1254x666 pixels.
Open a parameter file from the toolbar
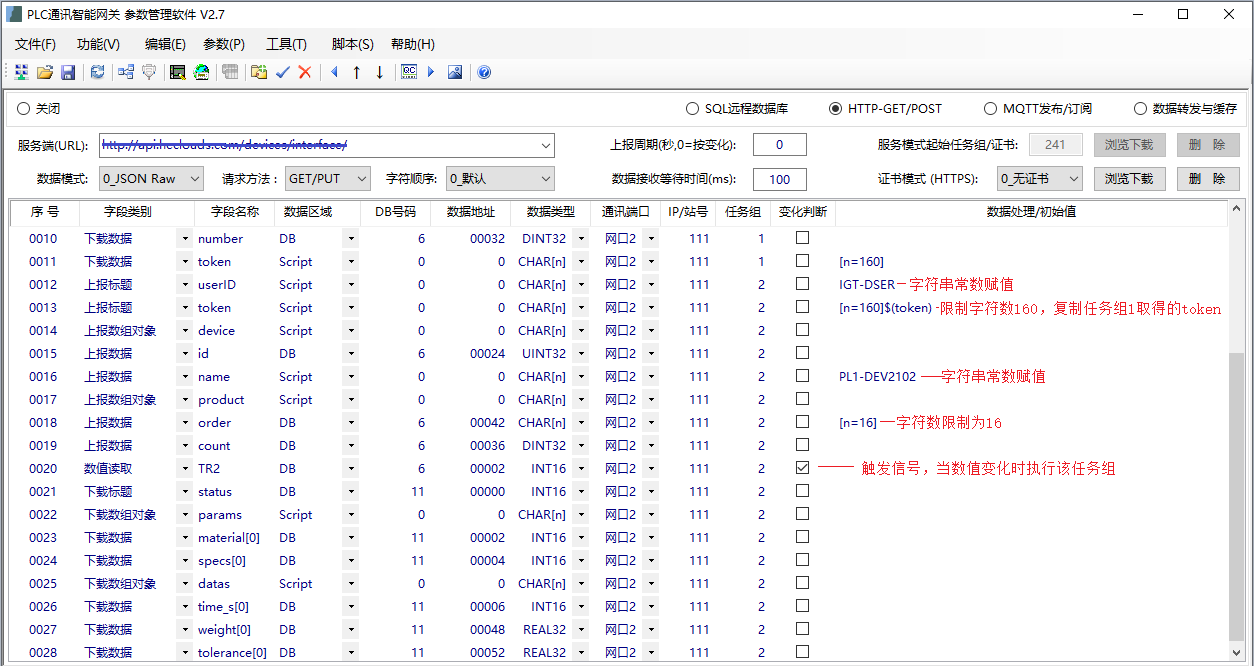(x=45, y=71)
